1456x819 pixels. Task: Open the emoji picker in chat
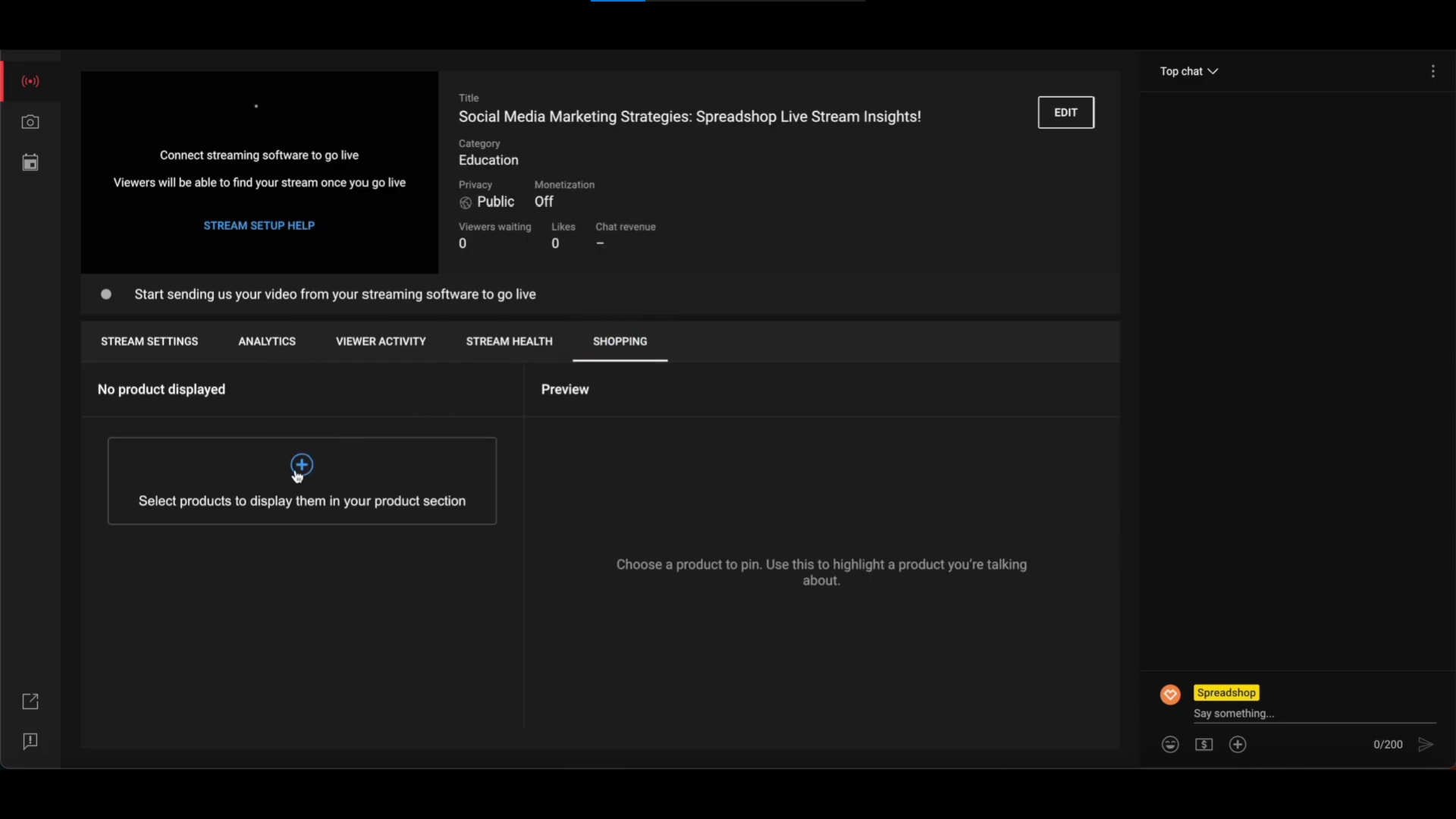1170,745
